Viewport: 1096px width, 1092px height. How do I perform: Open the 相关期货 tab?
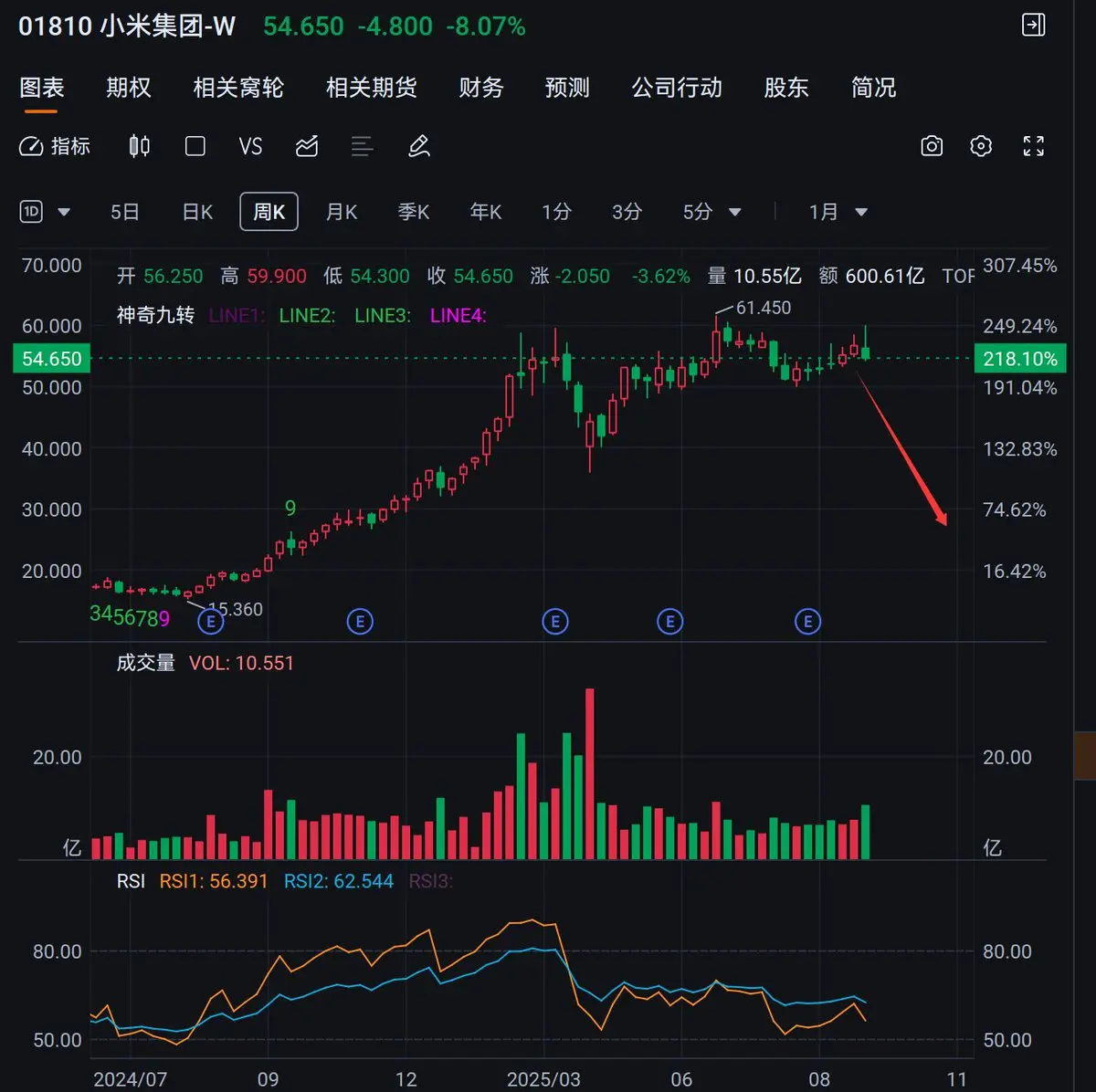click(x=372, y=88)
